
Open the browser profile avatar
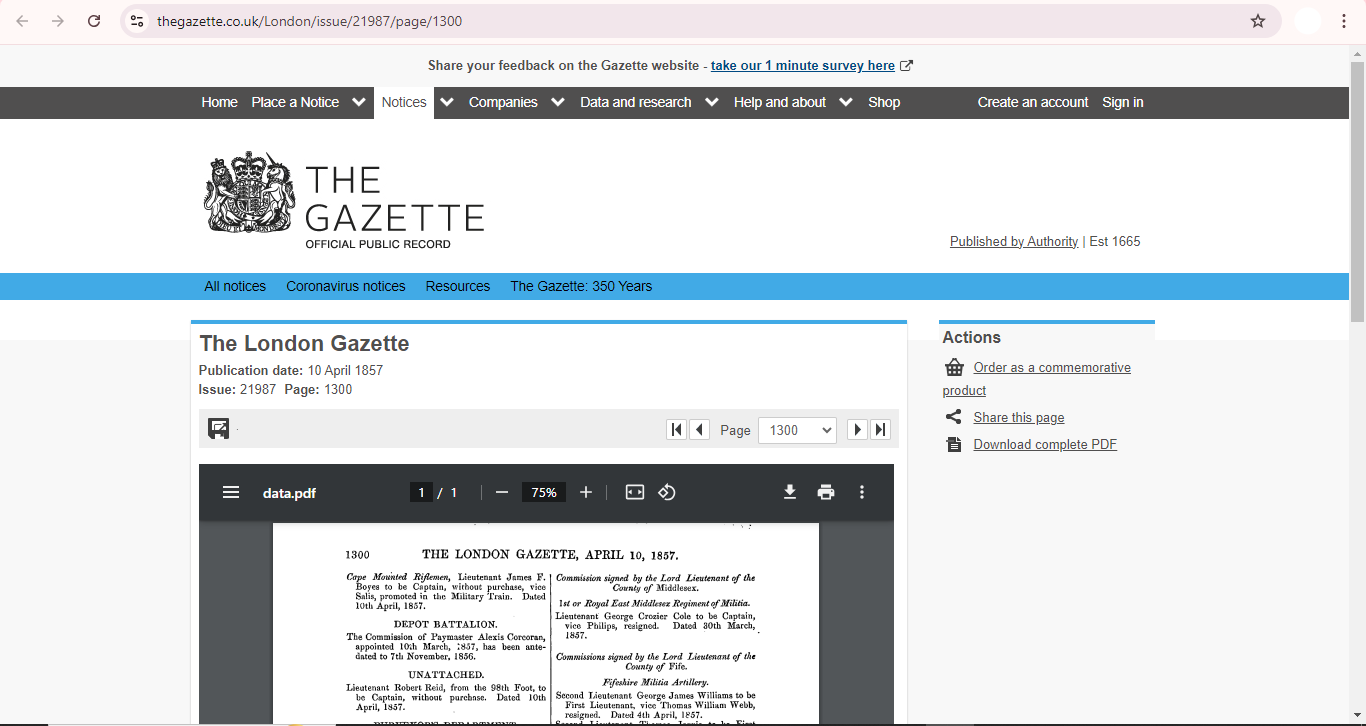pos(1307,21)
